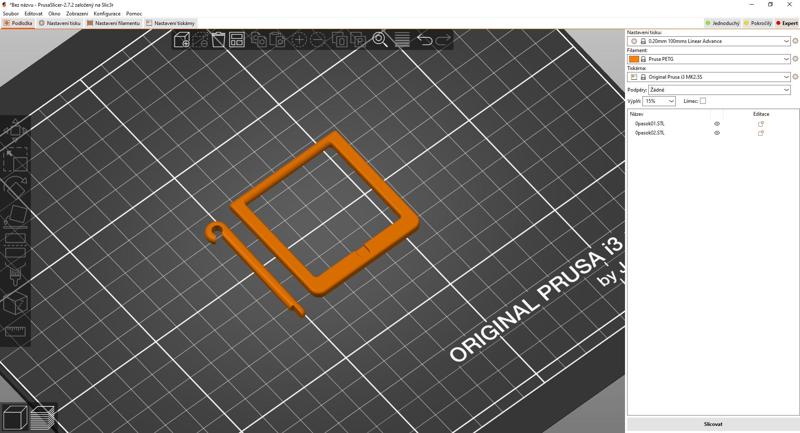Select Expert mode

click(787, 23)
